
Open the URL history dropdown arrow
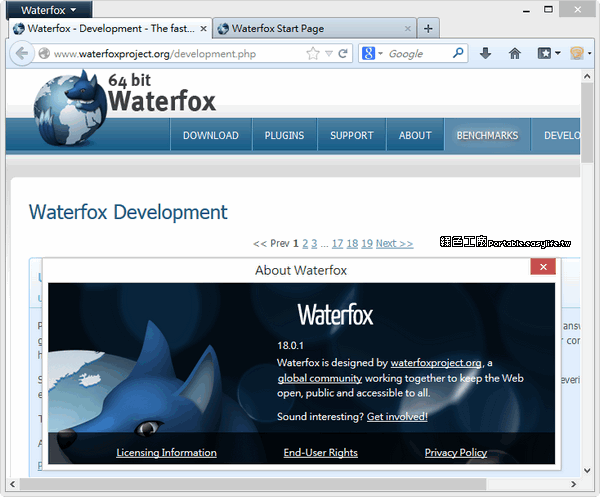[329, 54]
